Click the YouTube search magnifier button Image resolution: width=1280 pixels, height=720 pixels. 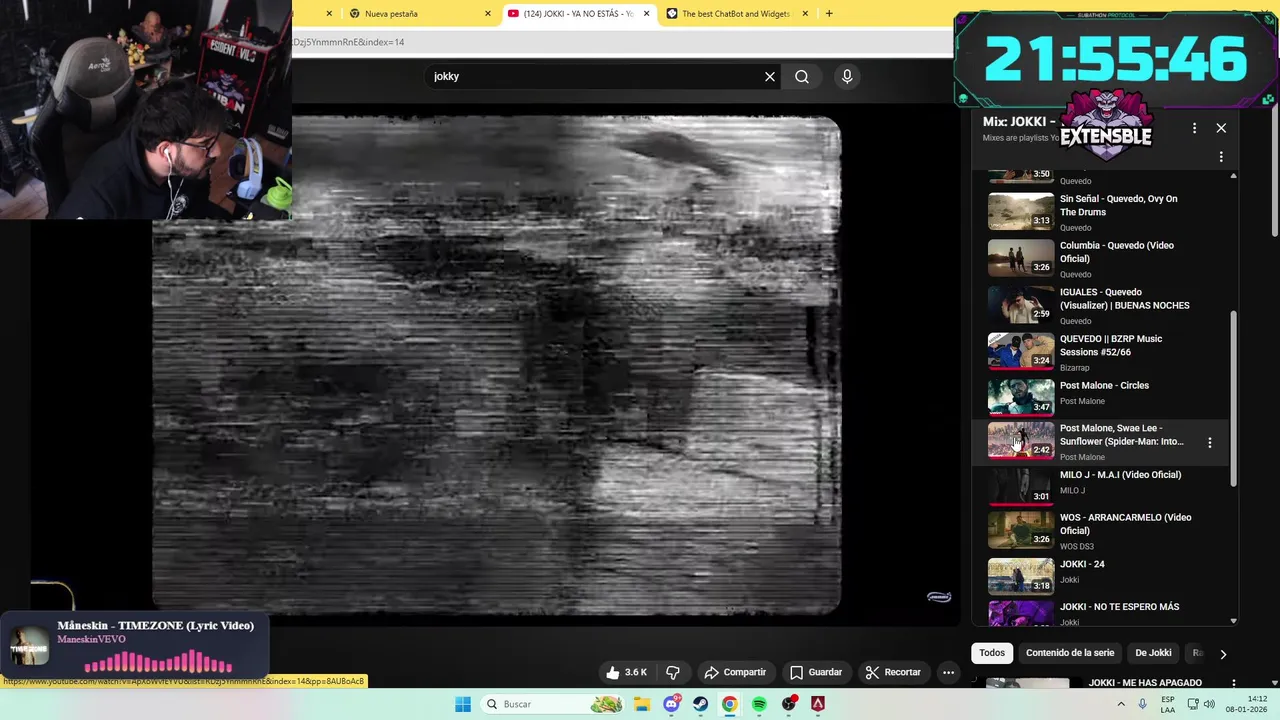802,76
